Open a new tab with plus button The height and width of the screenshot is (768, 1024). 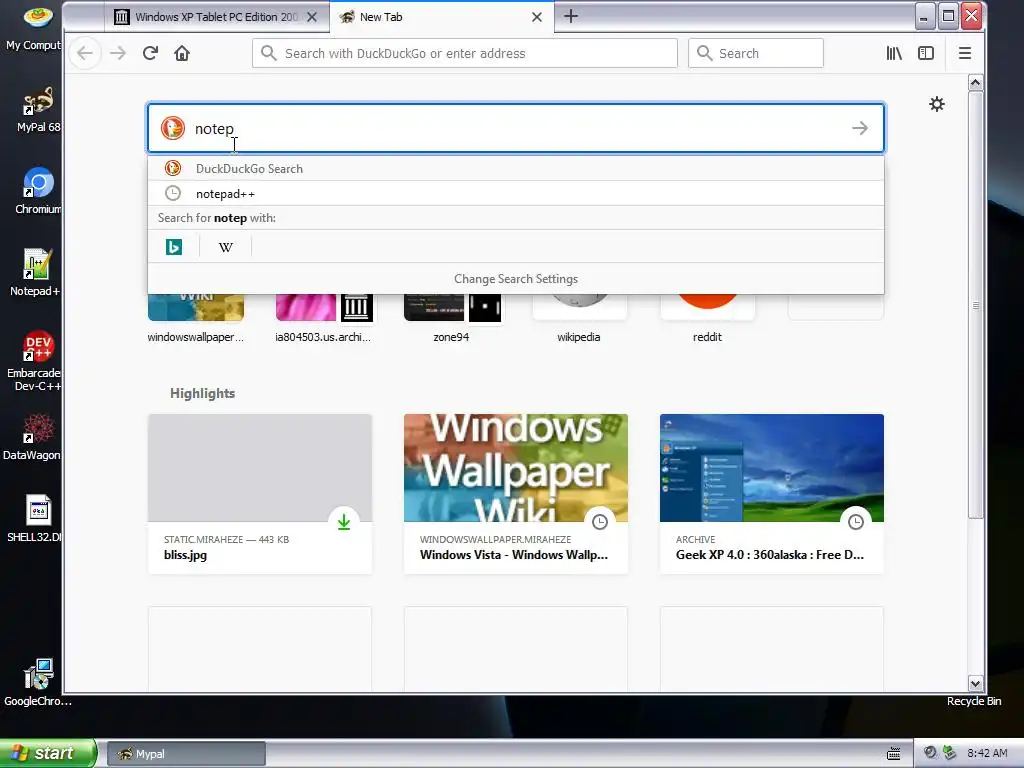click(x=571, y=16)
